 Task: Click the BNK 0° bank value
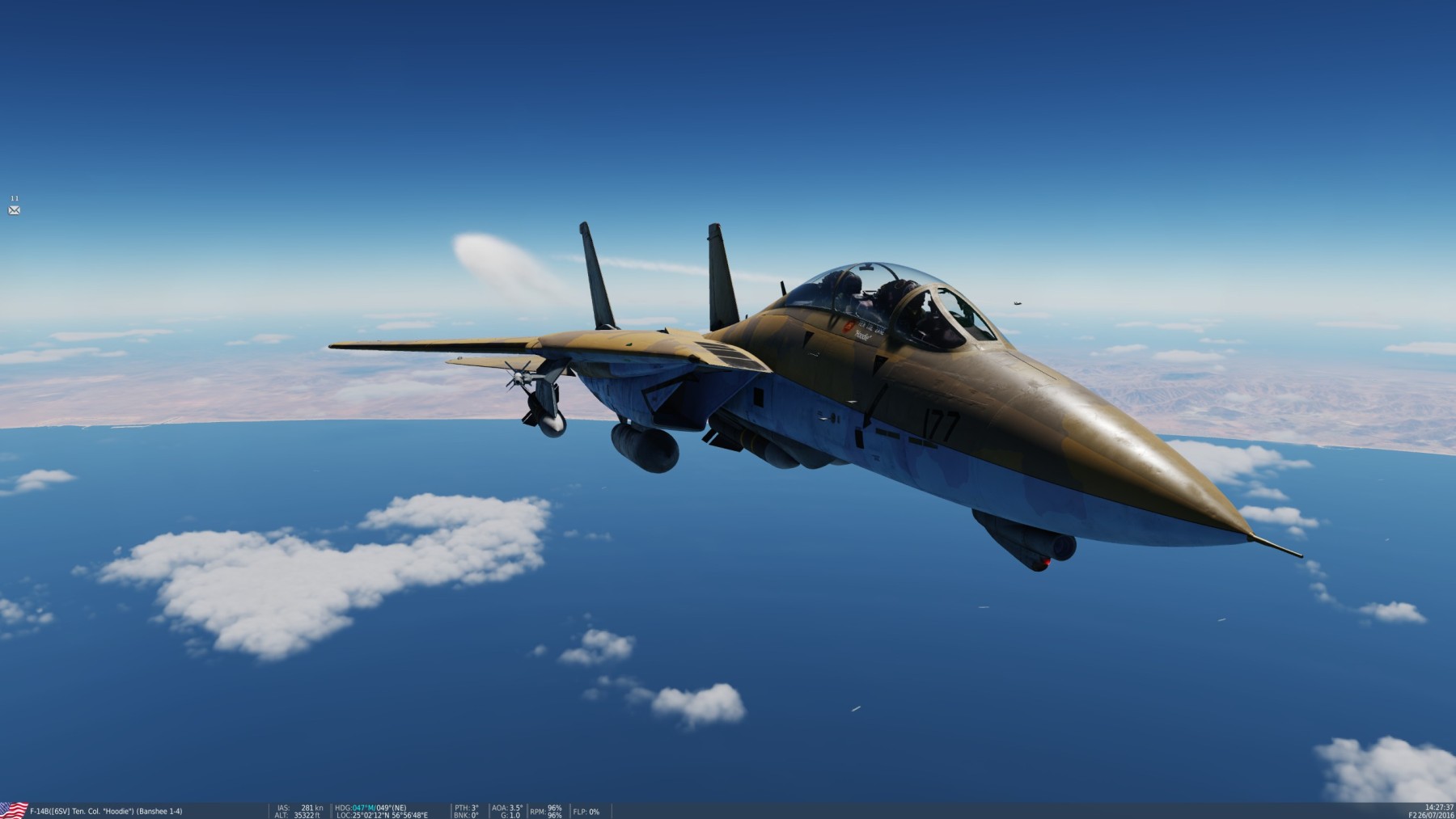[467, 815]
